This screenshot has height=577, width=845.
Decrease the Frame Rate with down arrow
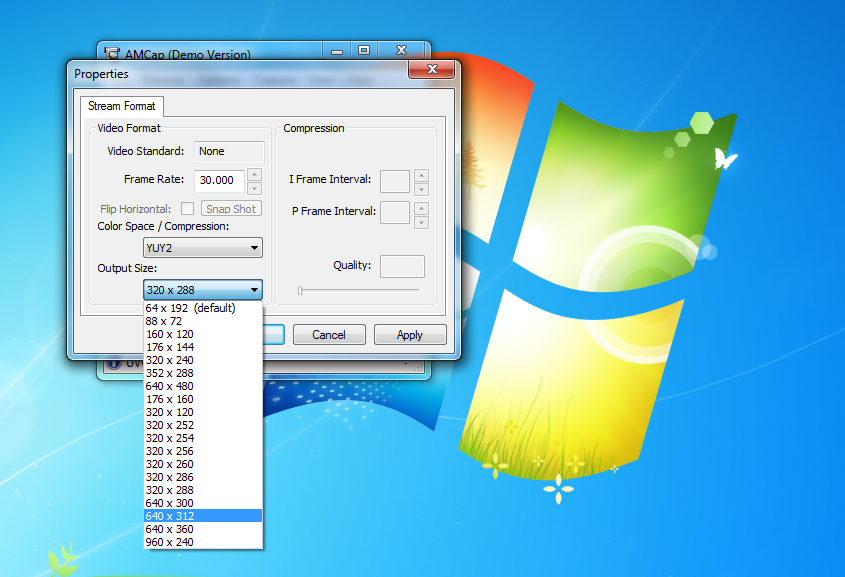(254, 188)
